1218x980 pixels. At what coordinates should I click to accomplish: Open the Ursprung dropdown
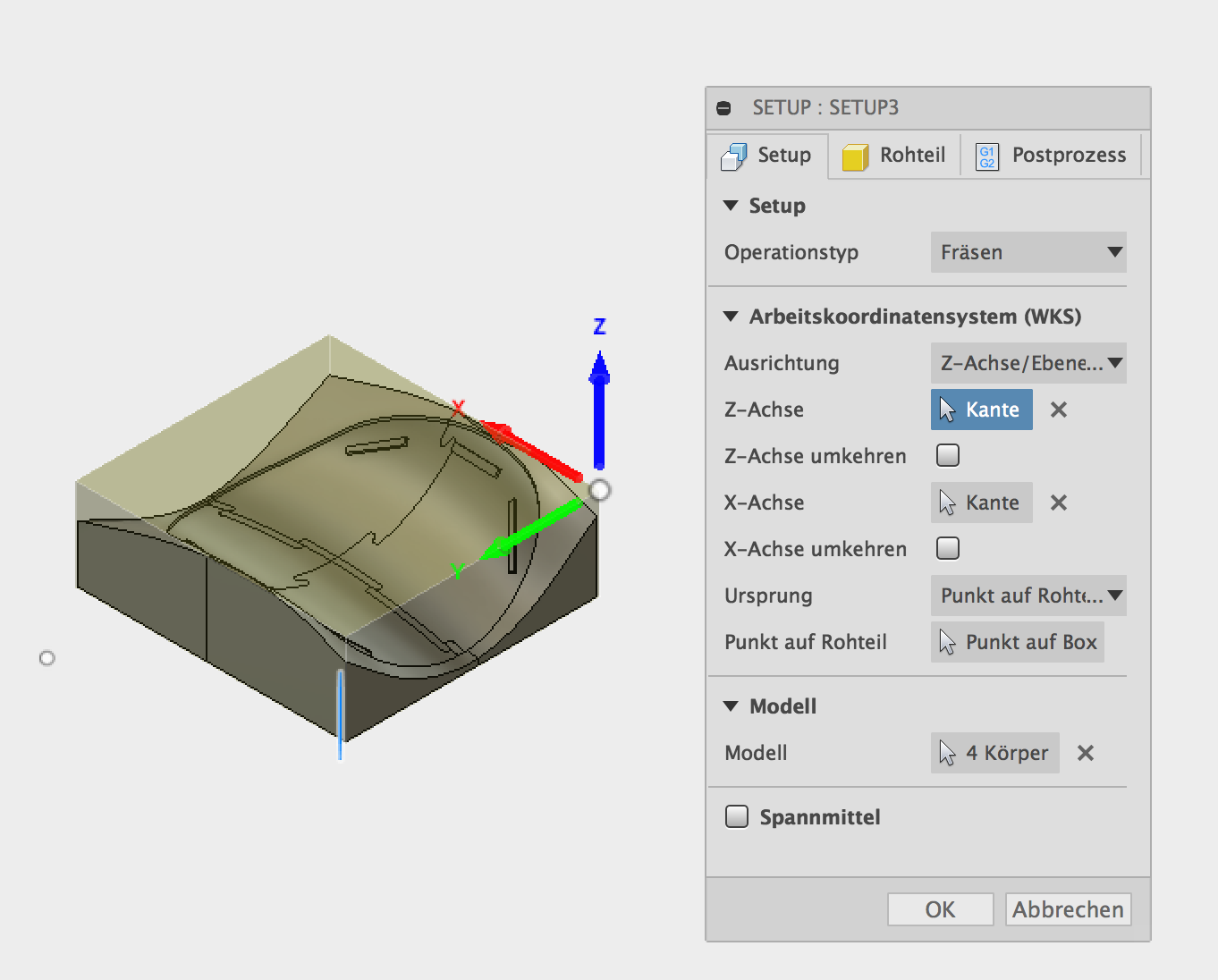tap(1028, 596)
